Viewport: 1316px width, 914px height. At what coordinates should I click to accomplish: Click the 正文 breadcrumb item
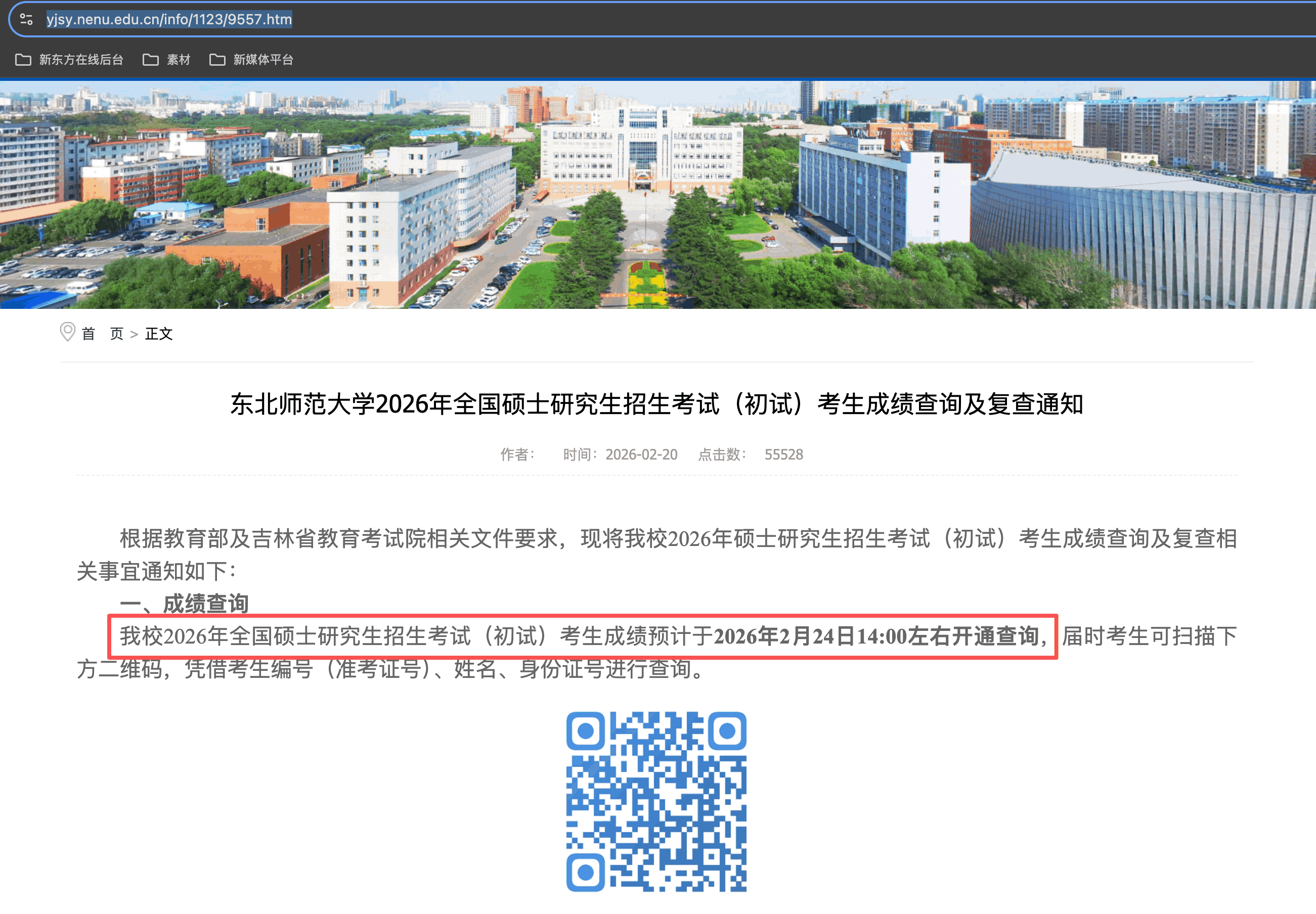point(159,334)
